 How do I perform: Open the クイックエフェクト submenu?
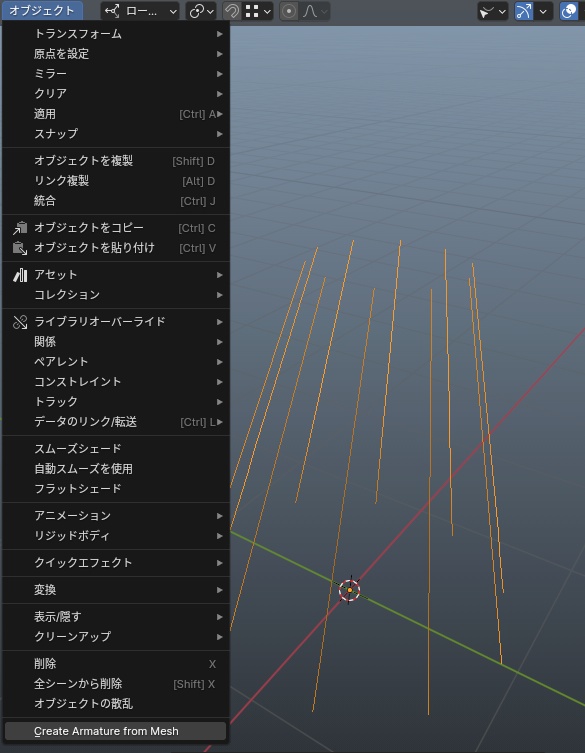[x=116, y=563]
